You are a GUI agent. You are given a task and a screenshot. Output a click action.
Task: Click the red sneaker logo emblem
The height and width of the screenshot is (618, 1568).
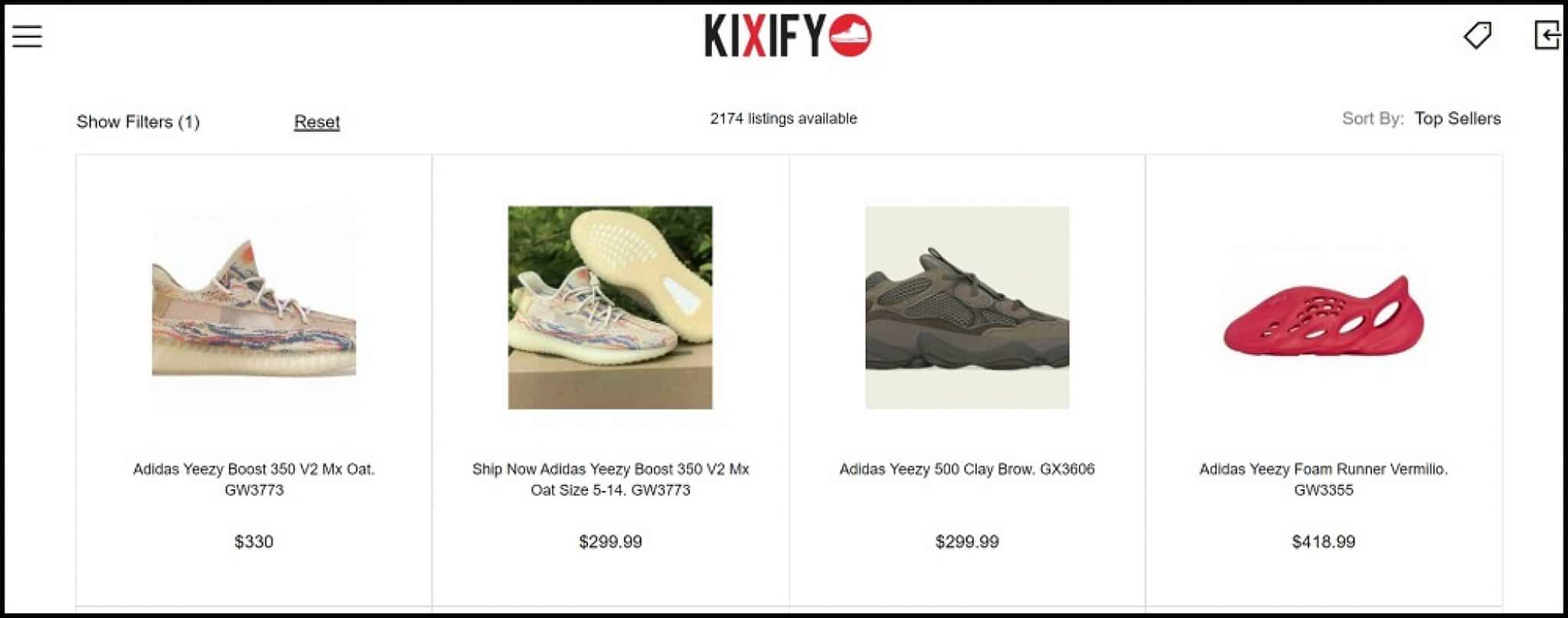click(850, 36)
